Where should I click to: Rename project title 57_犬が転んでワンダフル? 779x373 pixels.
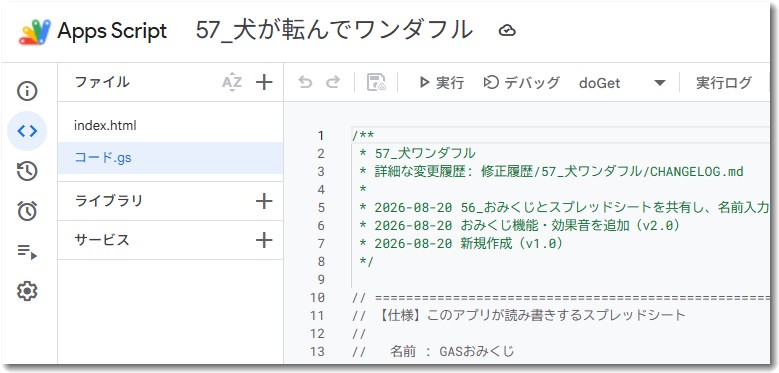coord(334,31)
